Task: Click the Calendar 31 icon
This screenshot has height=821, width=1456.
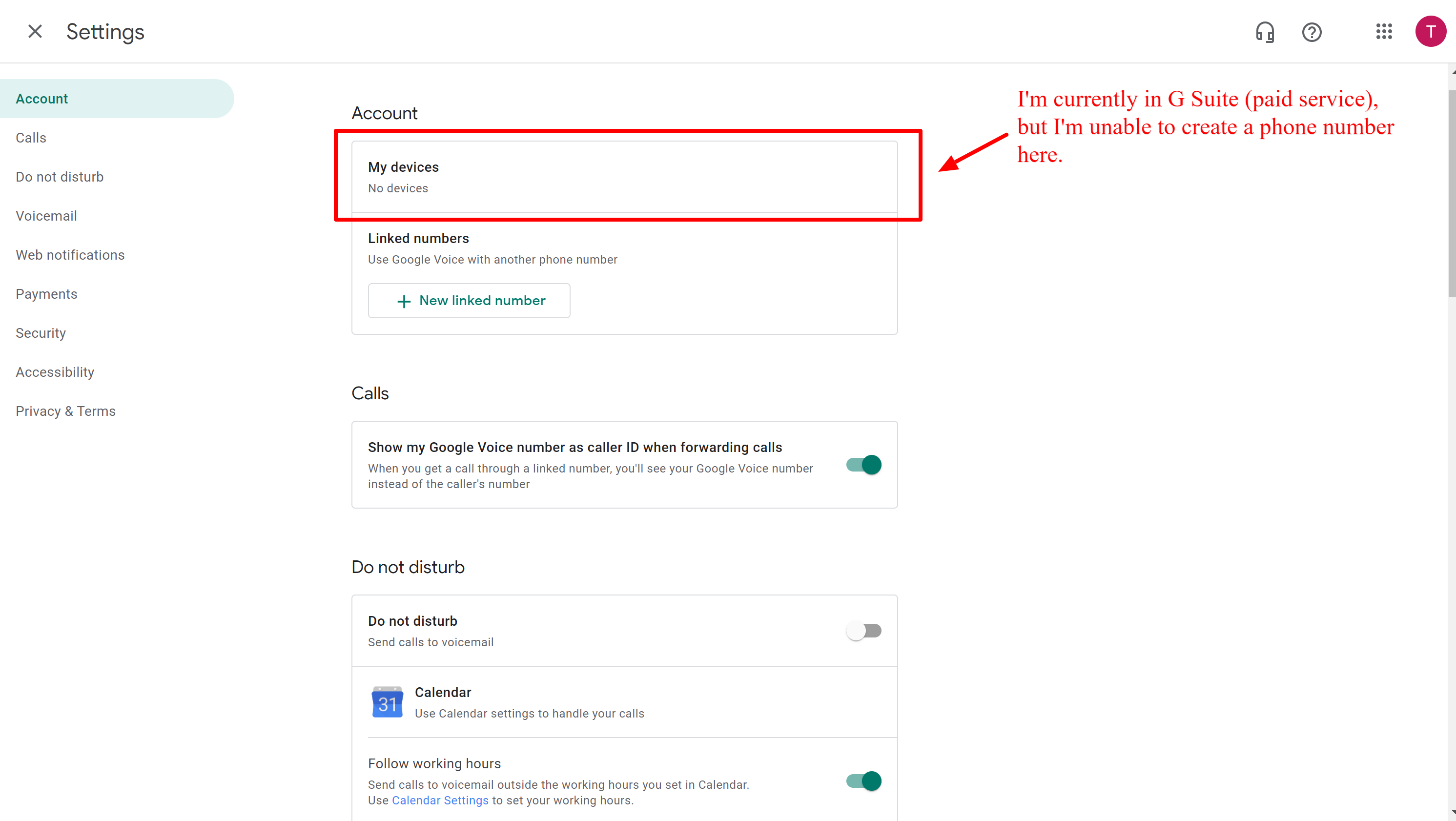Action: point(387,702)
